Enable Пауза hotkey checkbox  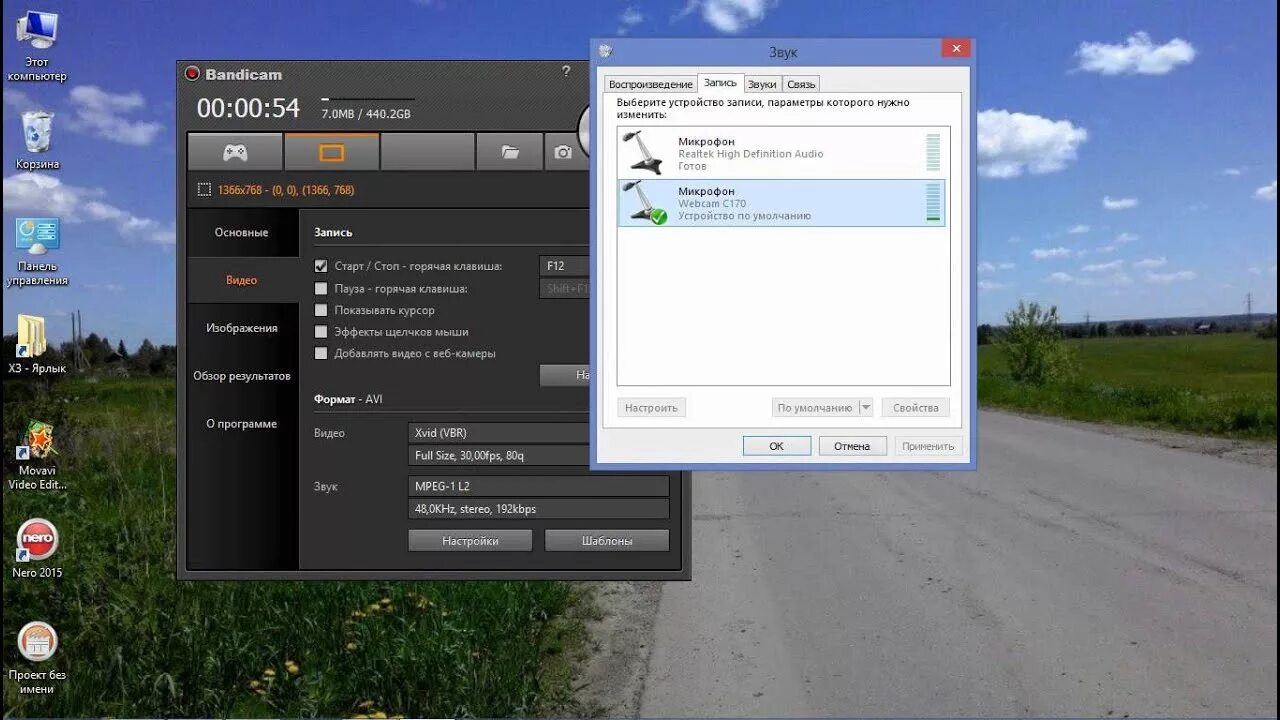pos(321,288)
